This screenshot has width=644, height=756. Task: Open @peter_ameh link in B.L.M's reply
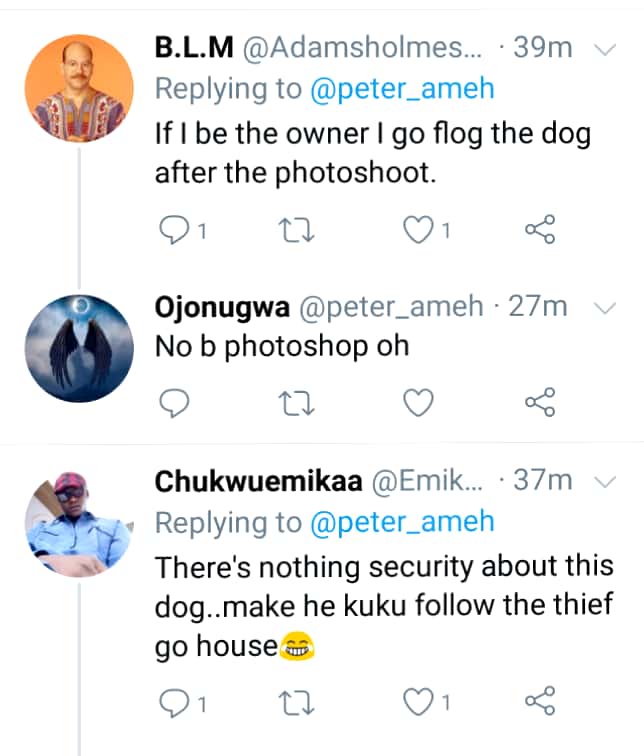tap(401, 89)
